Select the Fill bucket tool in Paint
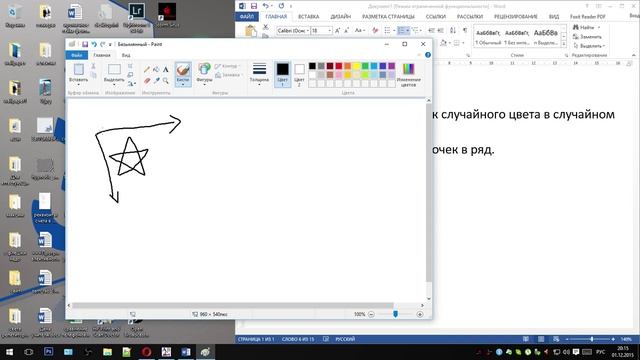The image size is (640, 360). point(156,70)
